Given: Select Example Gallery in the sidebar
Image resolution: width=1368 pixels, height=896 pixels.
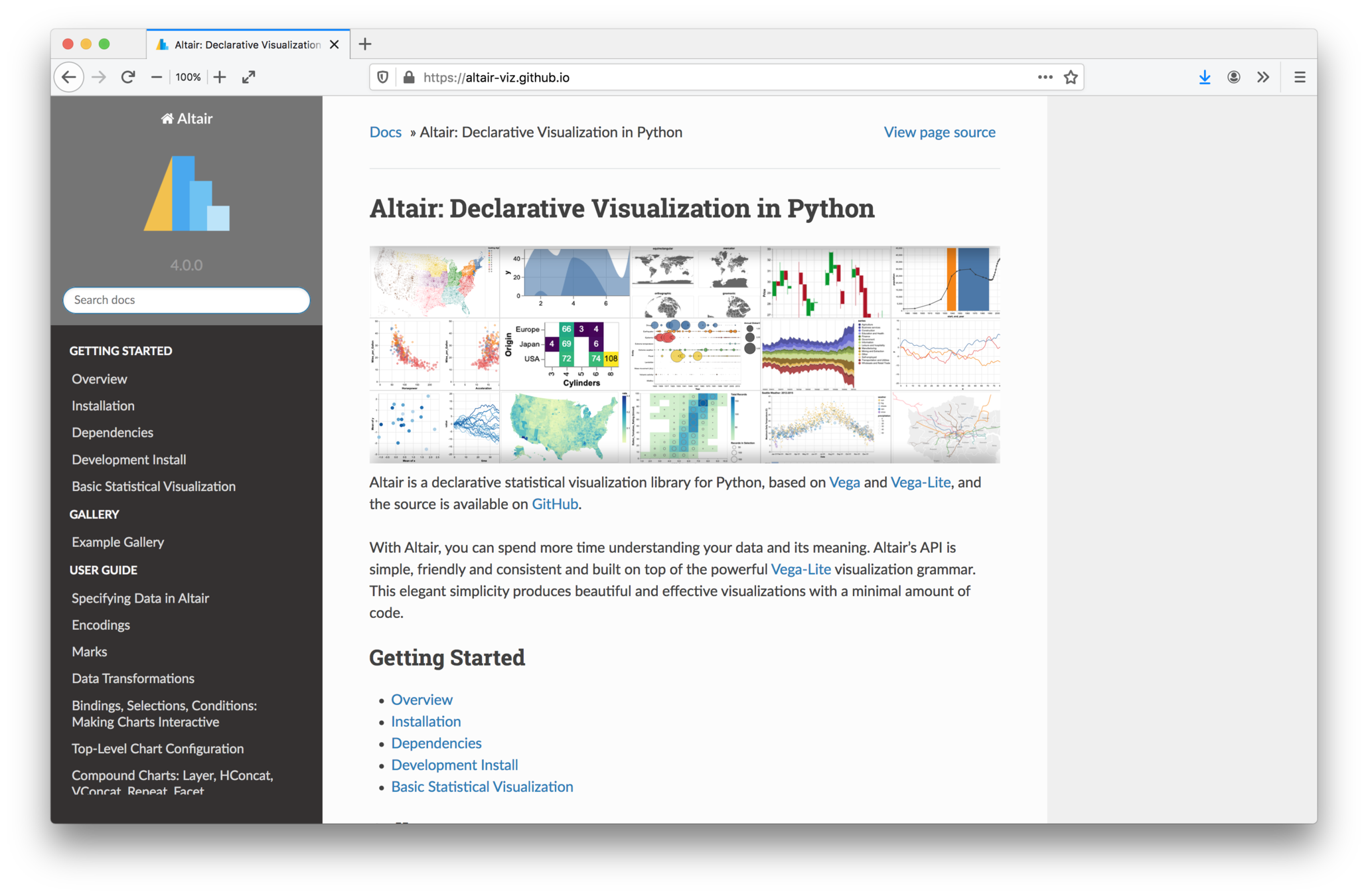Looking at the screenshot, I should point(117,542).
